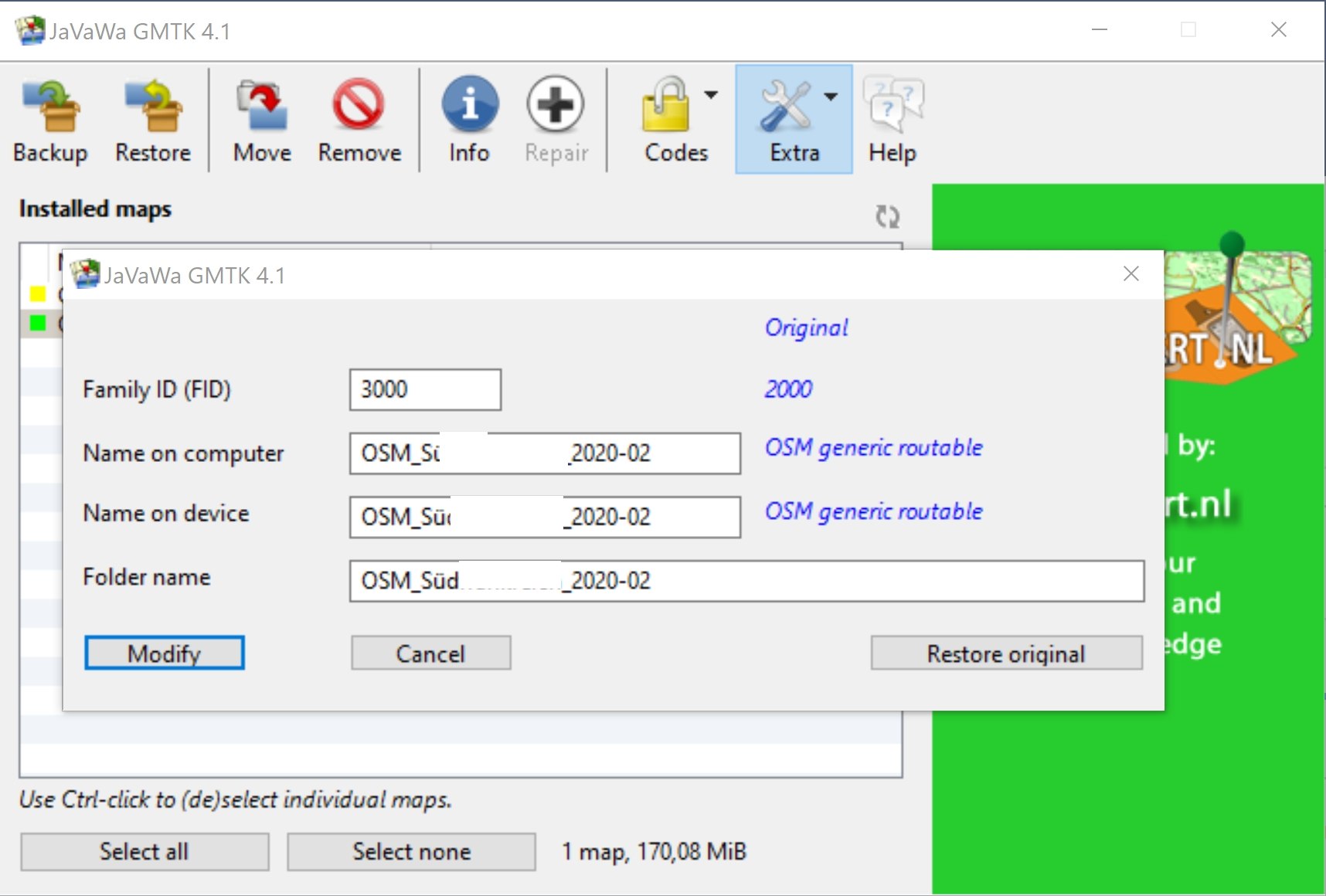
Task: Click the Restore toolbar icon
Action: pyautogui.click(x=153, y=106)
